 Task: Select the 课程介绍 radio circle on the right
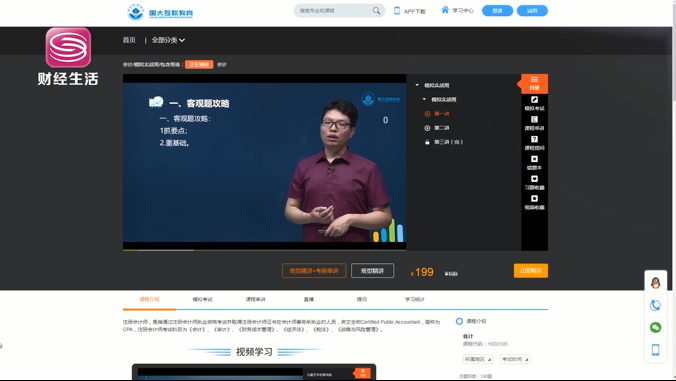tap(459, 321)
